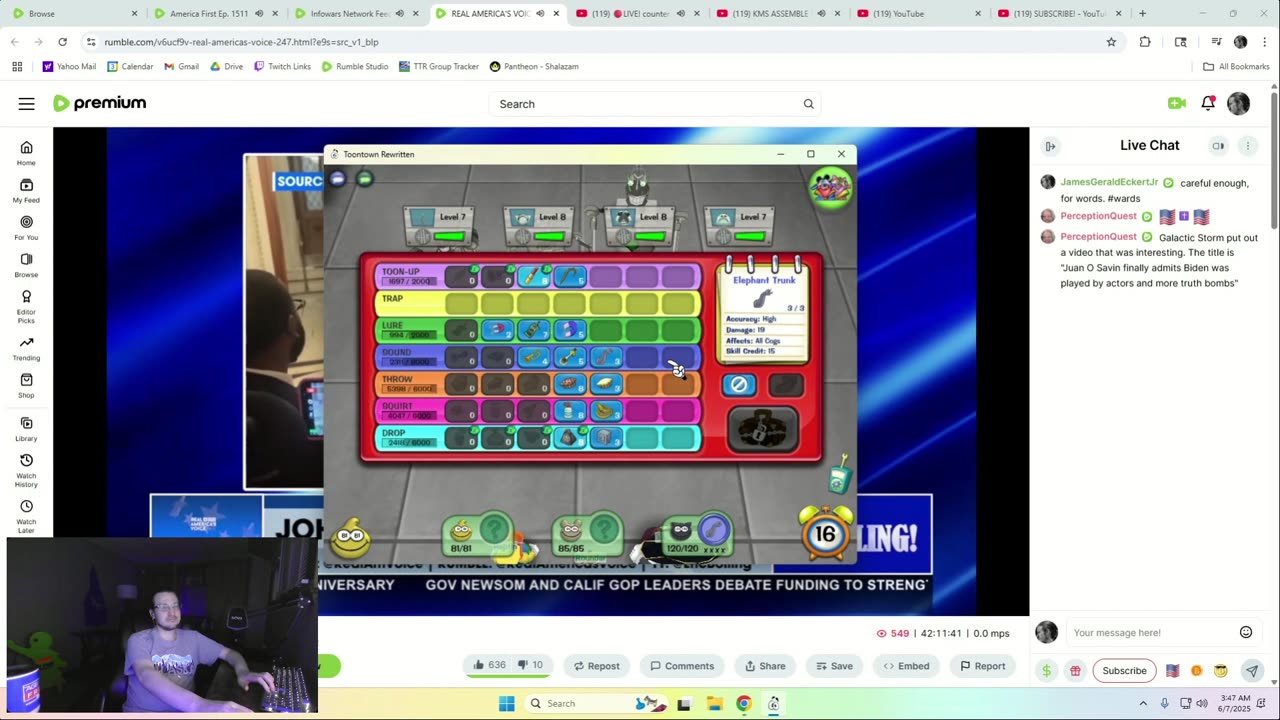Open the Rumble Studio bookmark

click(354, 66)
